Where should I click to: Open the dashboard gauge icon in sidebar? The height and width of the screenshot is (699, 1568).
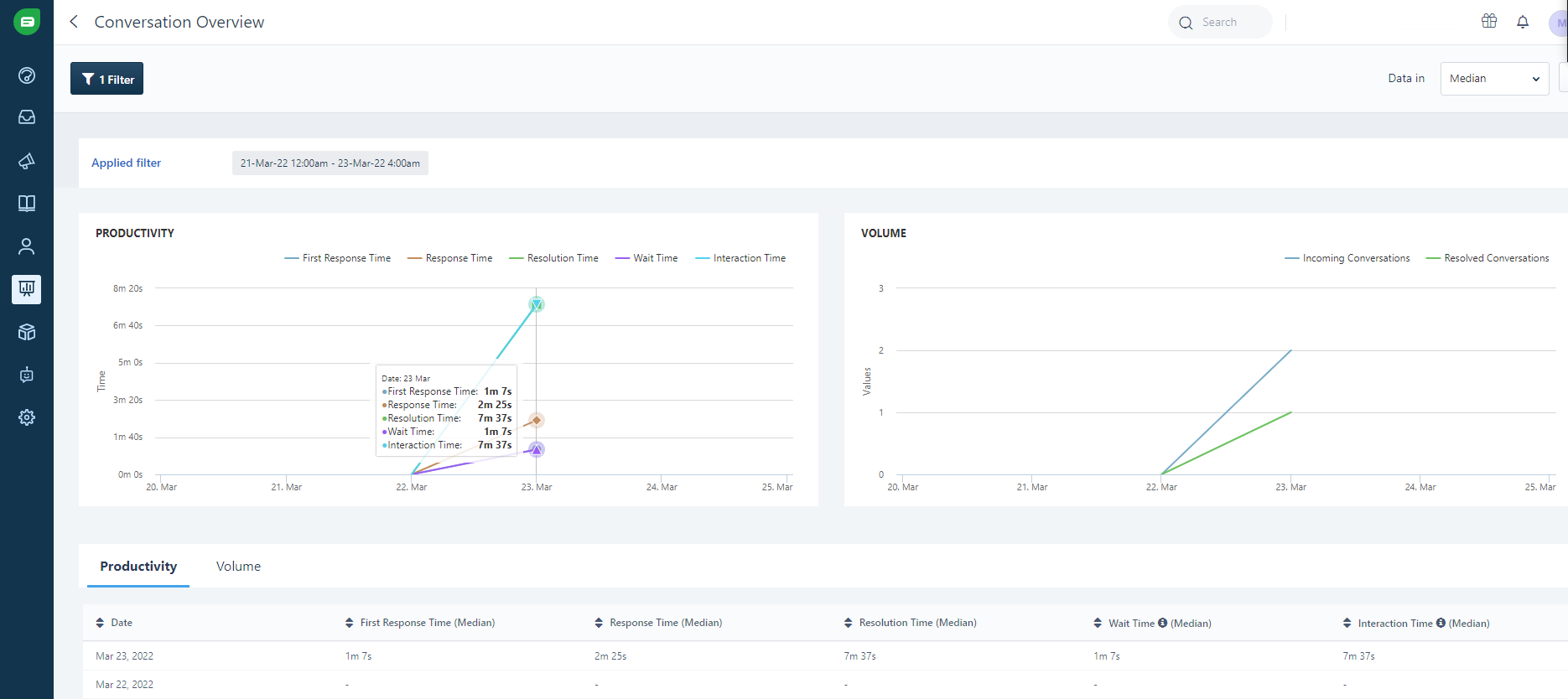(27, 75)
